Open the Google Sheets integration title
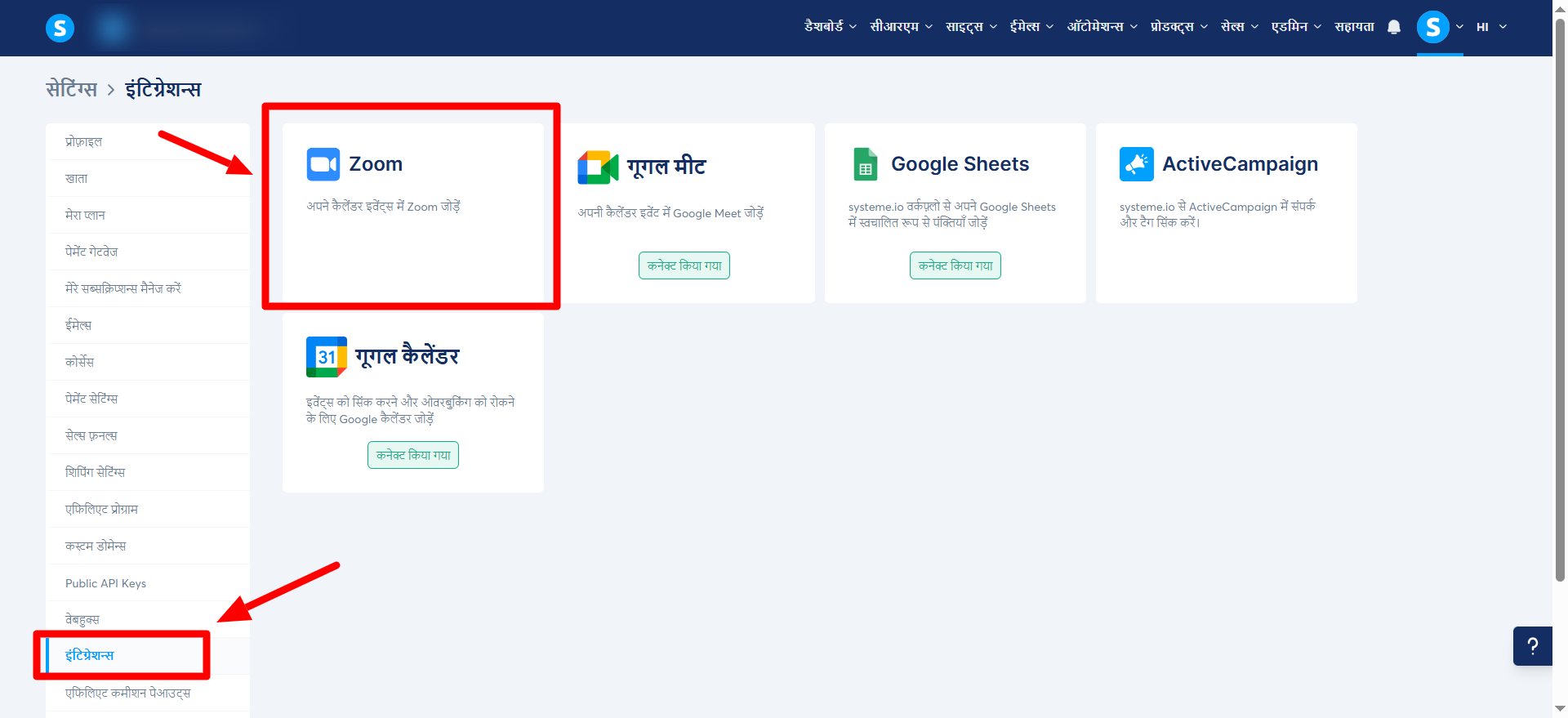This screenshot has width=1568, height=718. (960, 164)
